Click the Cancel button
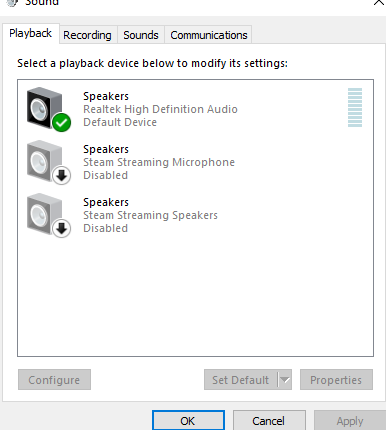 [269, 421]
